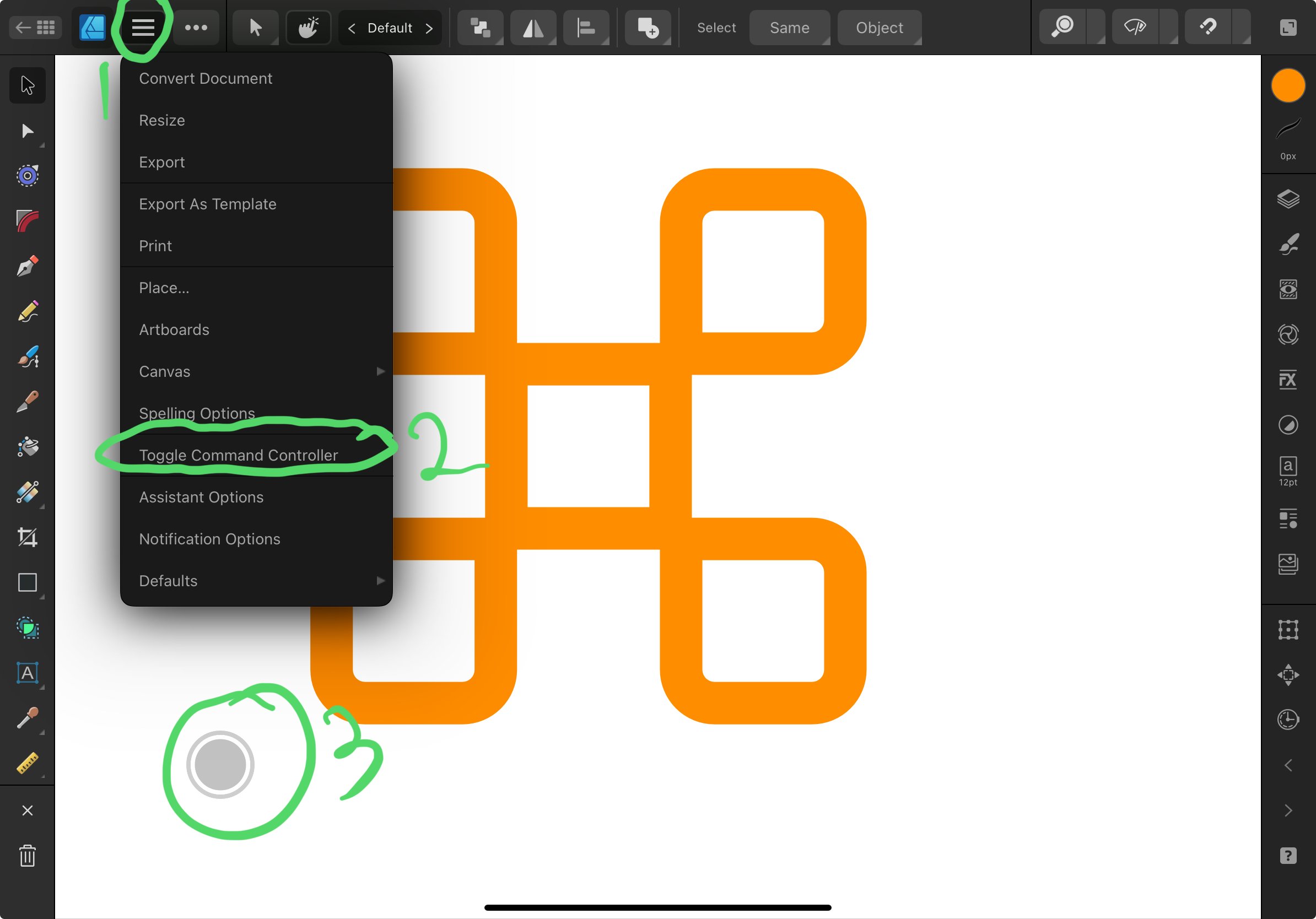
Task: Click the orange fill color swatch
Action: click(x=1288, y=86)
